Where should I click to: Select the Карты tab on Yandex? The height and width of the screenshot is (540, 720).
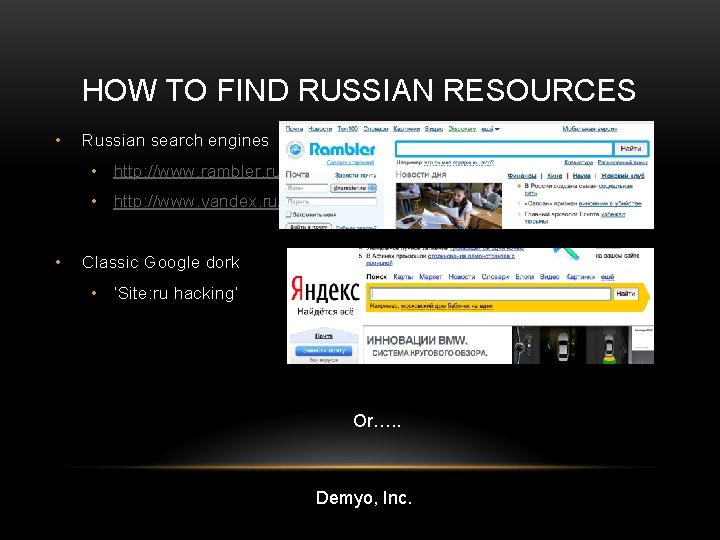click(x=403, y=276)
